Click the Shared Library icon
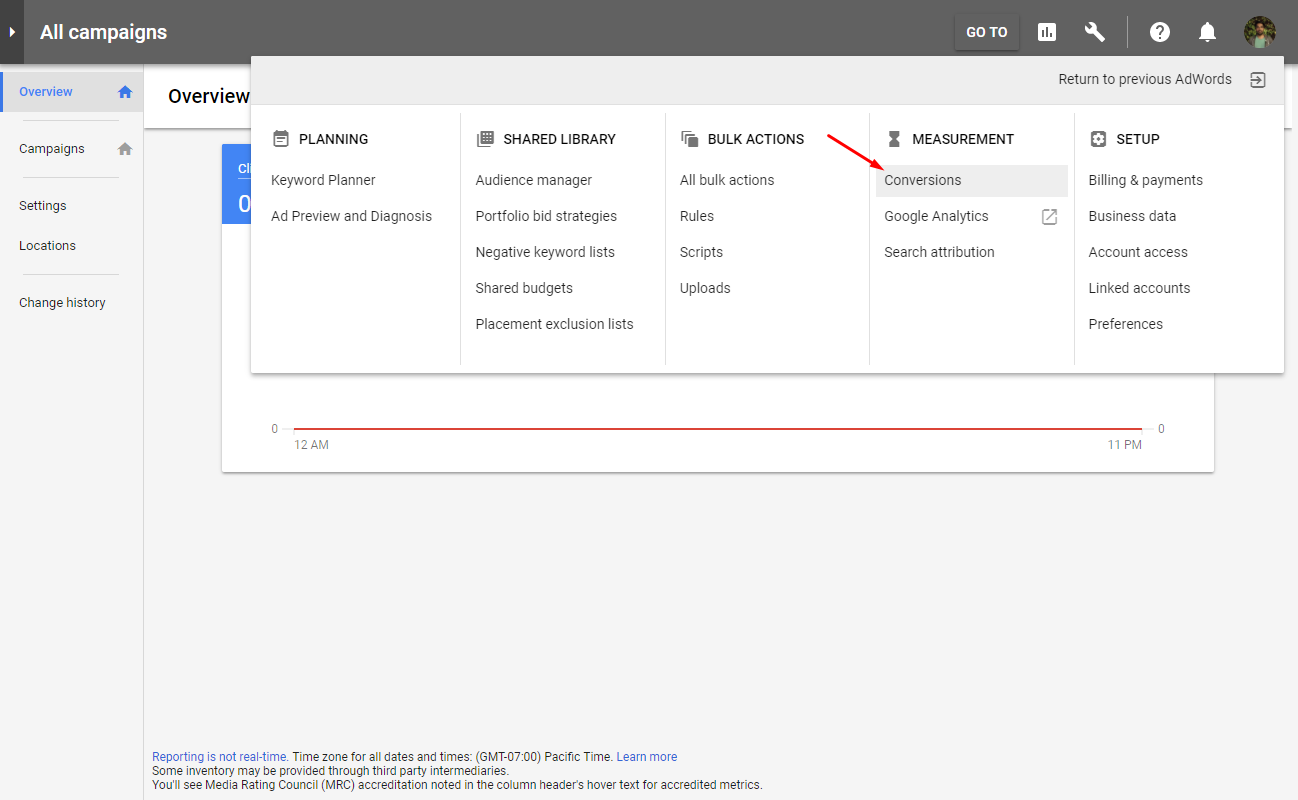 pyautogui.click(x=485, y=139)
